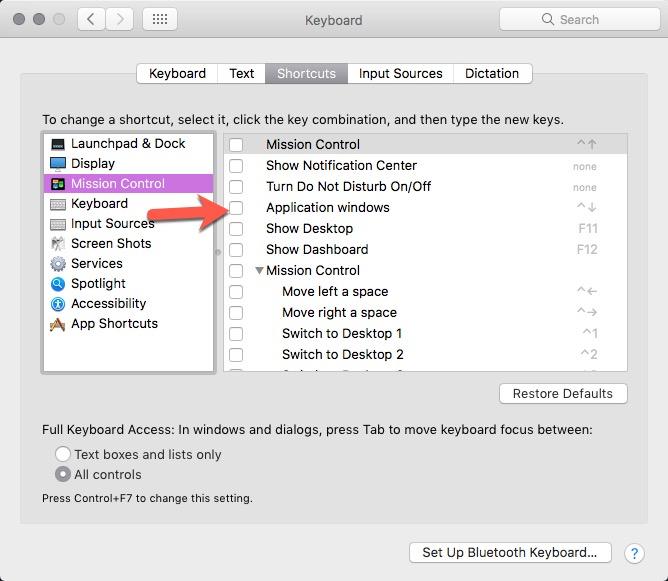
Task: Open the Dictation tab
Action: click(x=492, y=73)
